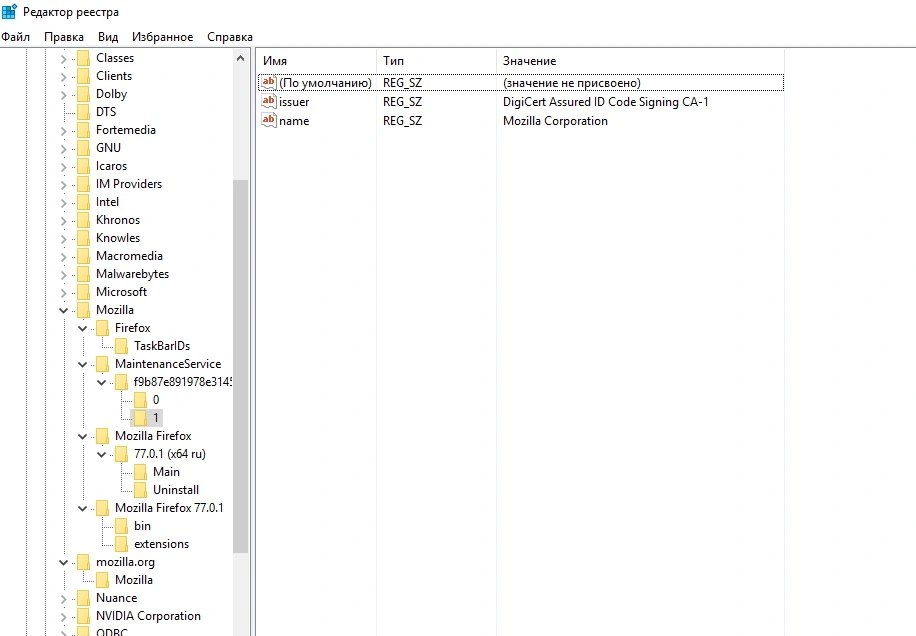This screenshot has width=916, height=636.
Task: Select folder icon of key 1
Action: pyautogui.click(x=140, y=418)
